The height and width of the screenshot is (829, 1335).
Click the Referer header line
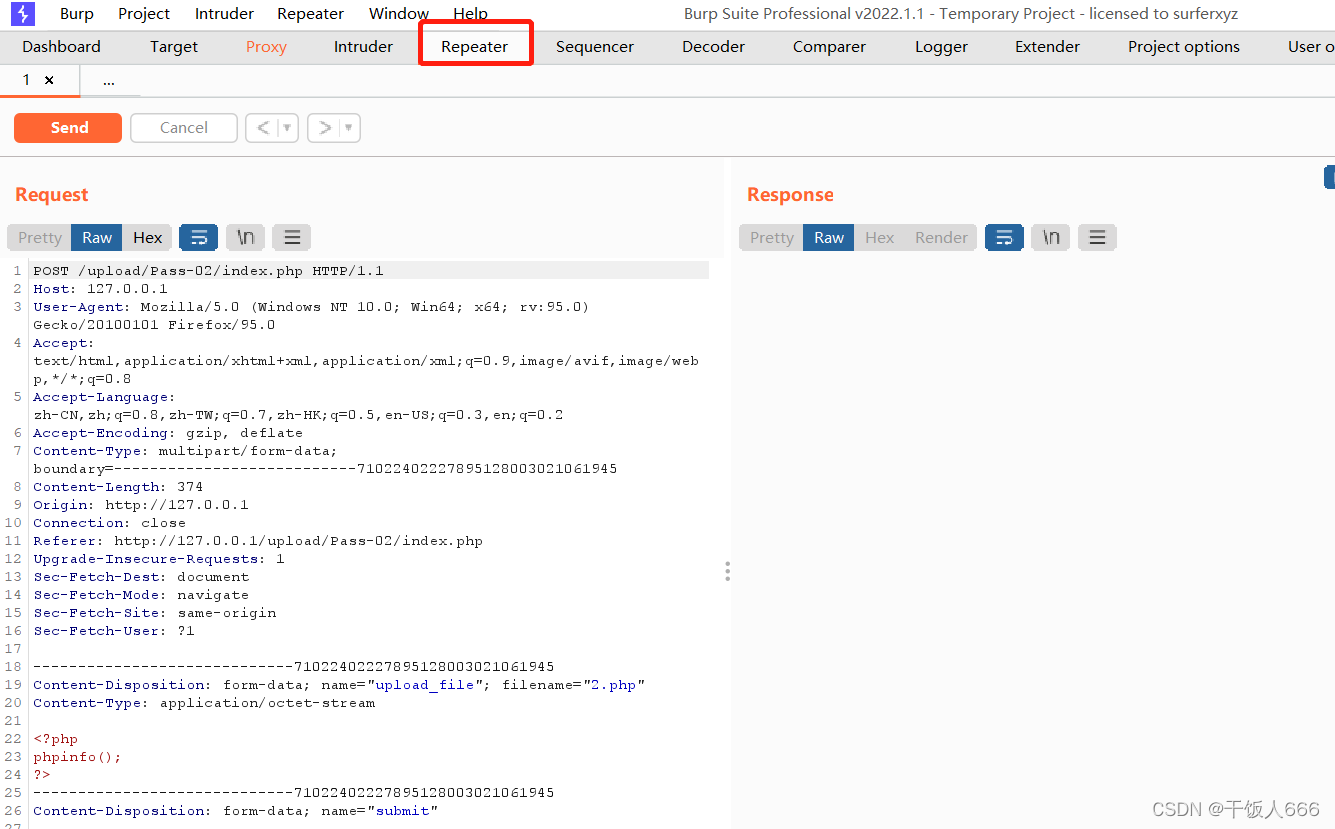258,541
